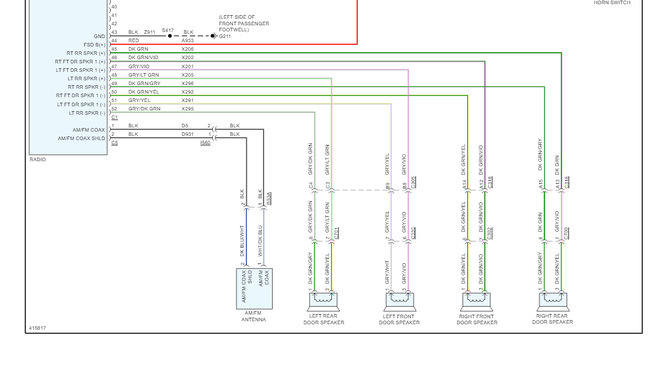Click the RIGHT REAR DOOR SPEAKER caption

pyautogui.click(x=553, y=319)
